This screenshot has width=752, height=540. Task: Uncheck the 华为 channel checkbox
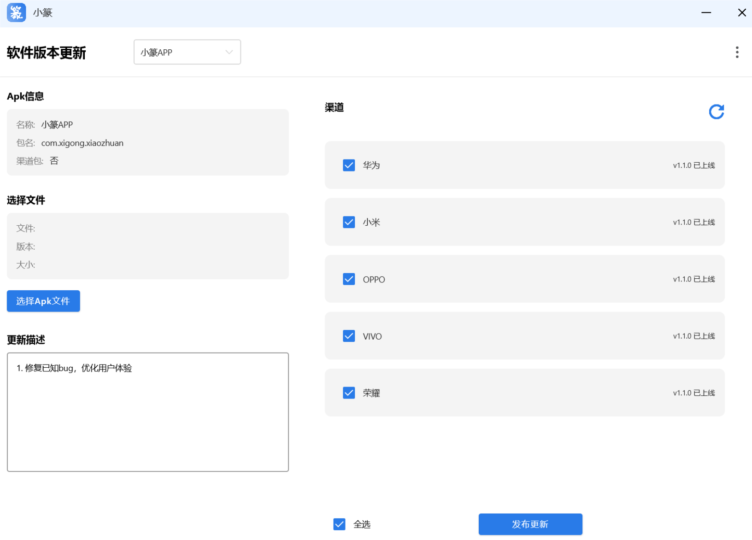click(349, 165)
